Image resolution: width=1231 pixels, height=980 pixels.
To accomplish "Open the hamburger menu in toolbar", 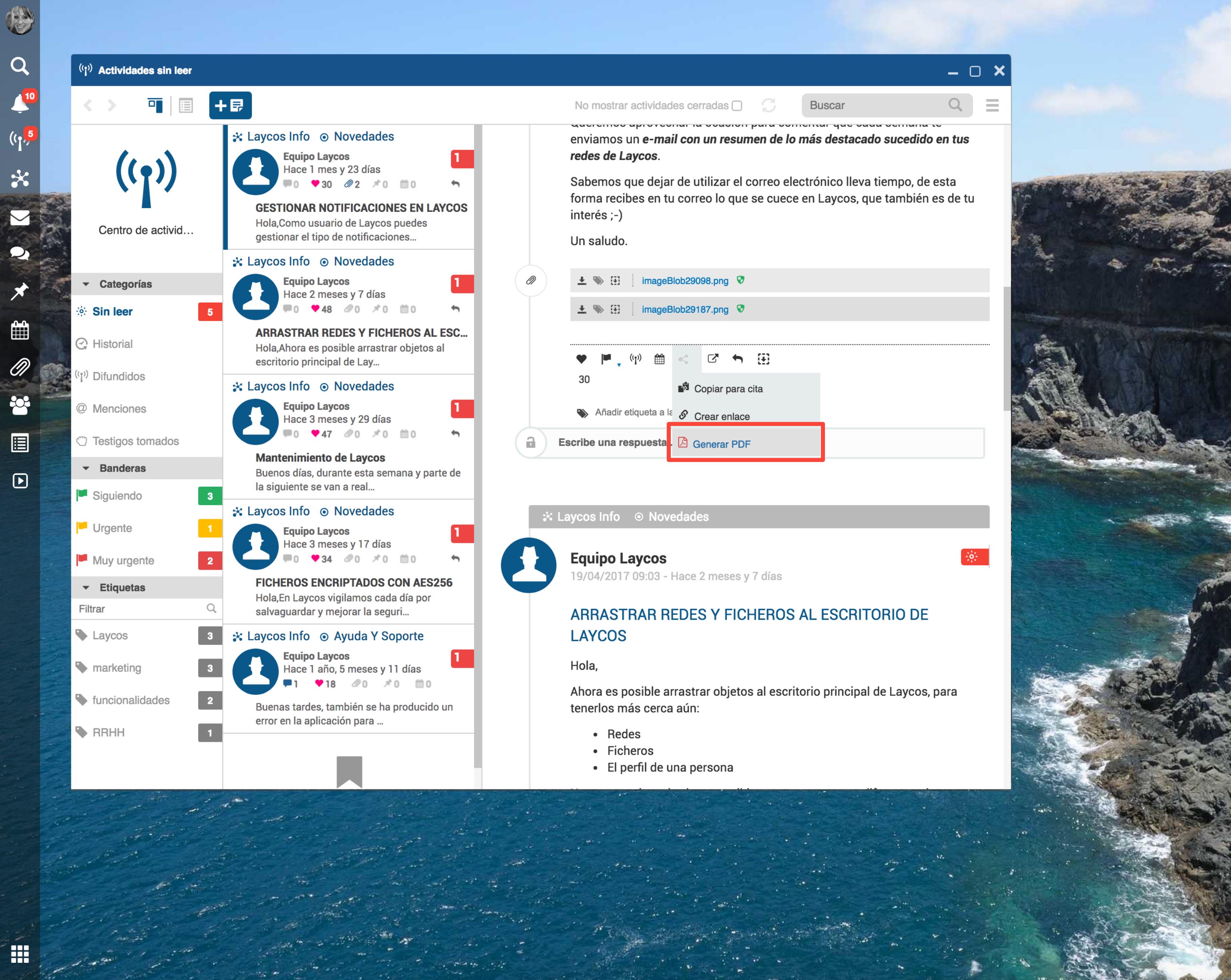I will click(992, 105).
